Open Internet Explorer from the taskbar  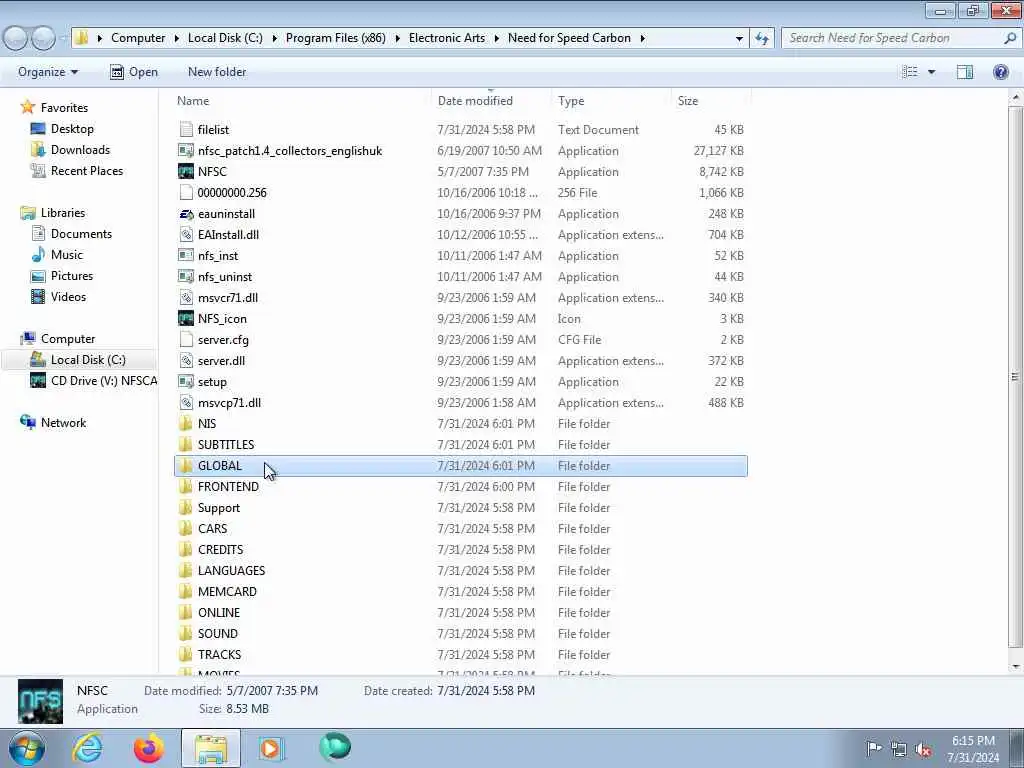pyautogui.click(x=87, y=748)
